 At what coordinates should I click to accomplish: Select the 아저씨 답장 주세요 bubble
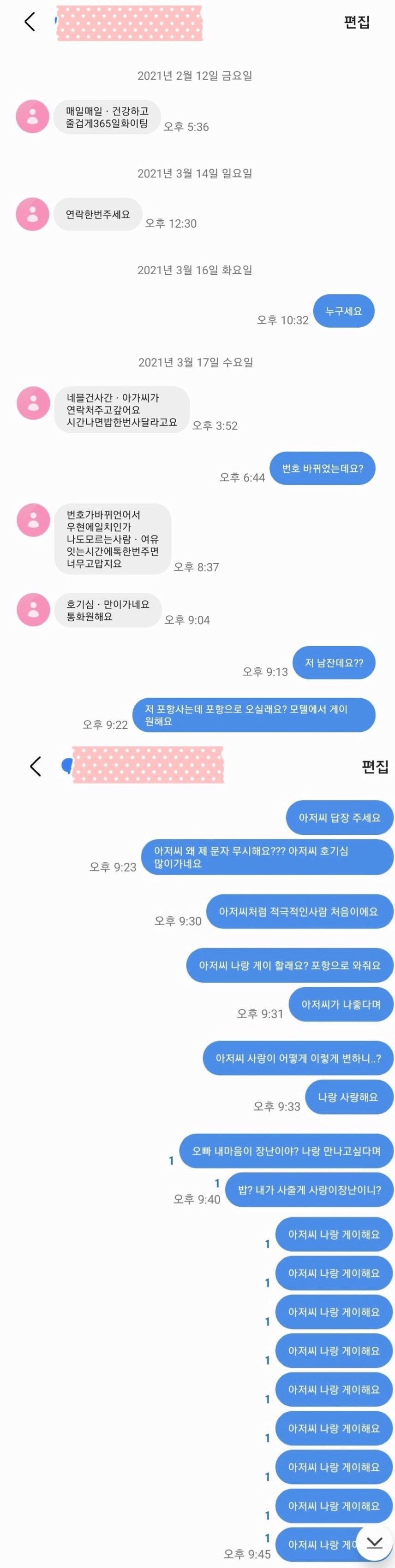click(x=340, y=818)
